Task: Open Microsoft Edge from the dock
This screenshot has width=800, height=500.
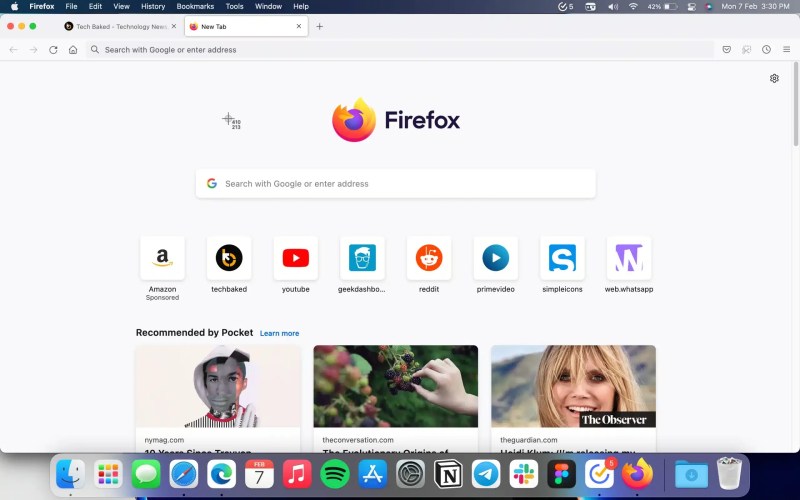Action: pos(221,474)
